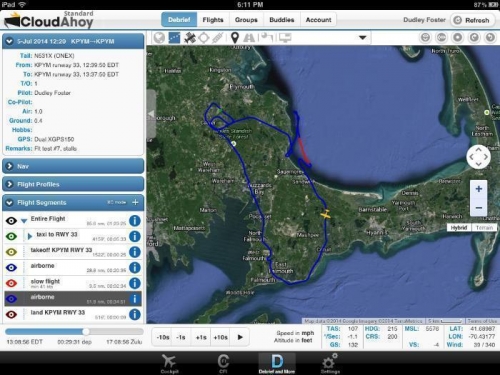
Task: Click the Refresh button
Action: 472,20
